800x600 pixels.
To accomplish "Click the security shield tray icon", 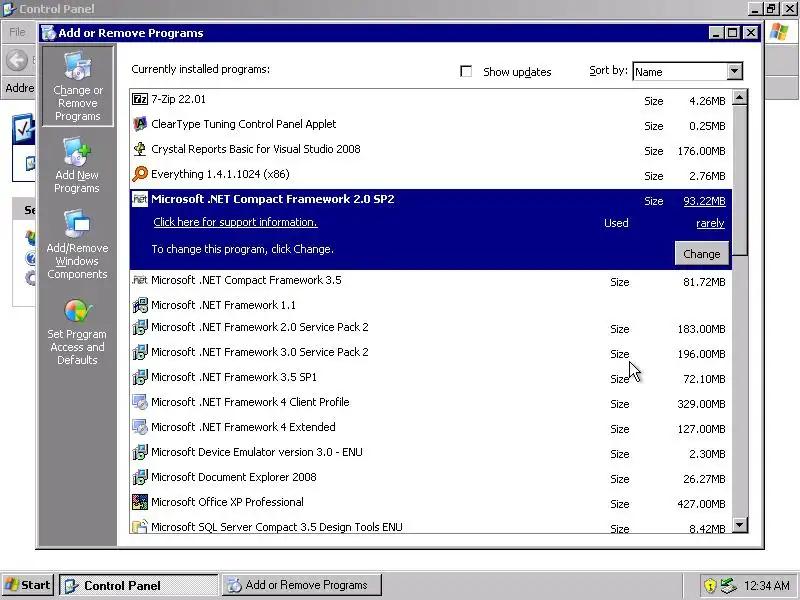I will coord(710,585).
